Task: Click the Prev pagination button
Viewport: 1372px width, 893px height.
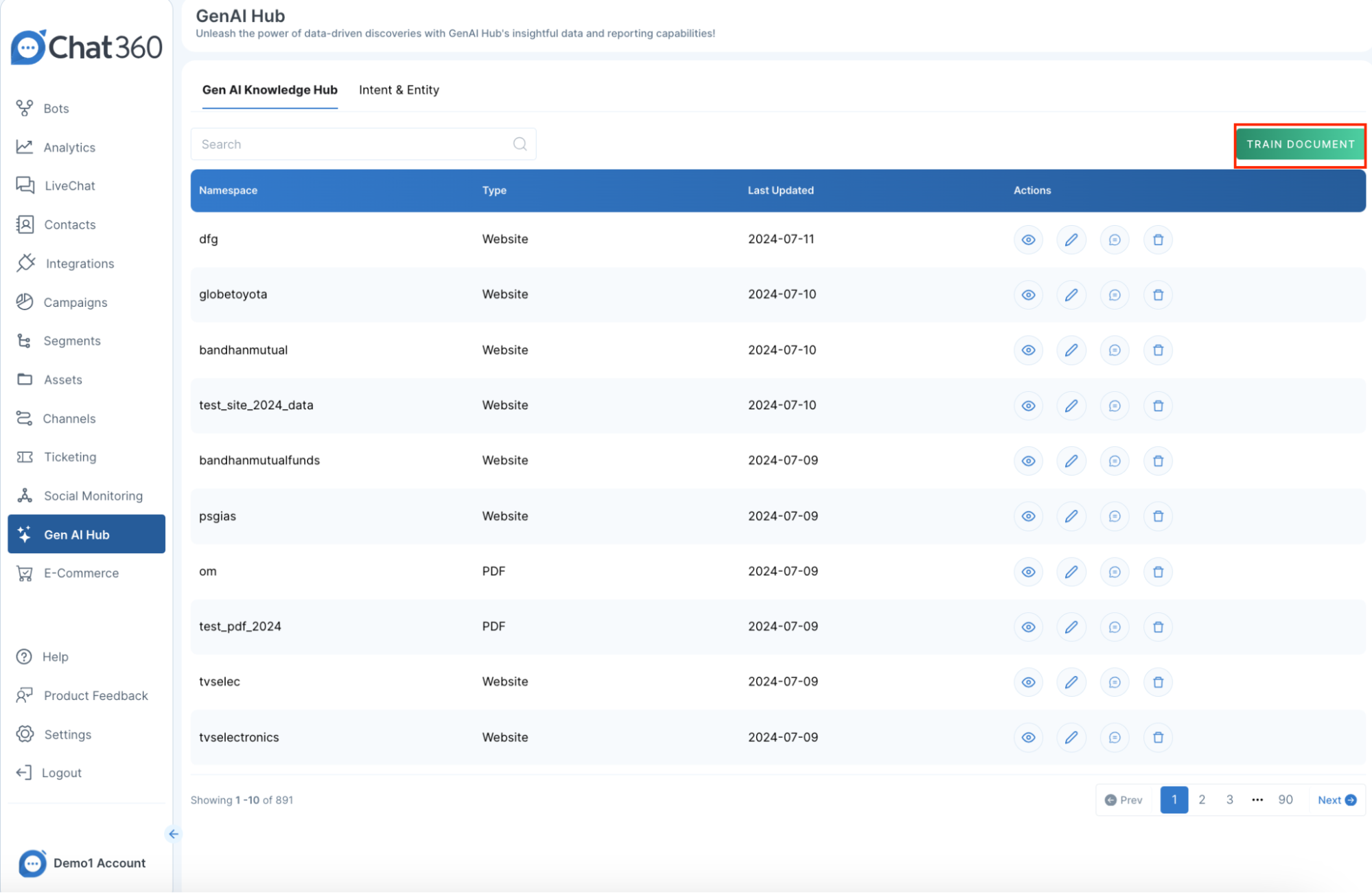Action: pyautogui.click(x=1124, y=800)
